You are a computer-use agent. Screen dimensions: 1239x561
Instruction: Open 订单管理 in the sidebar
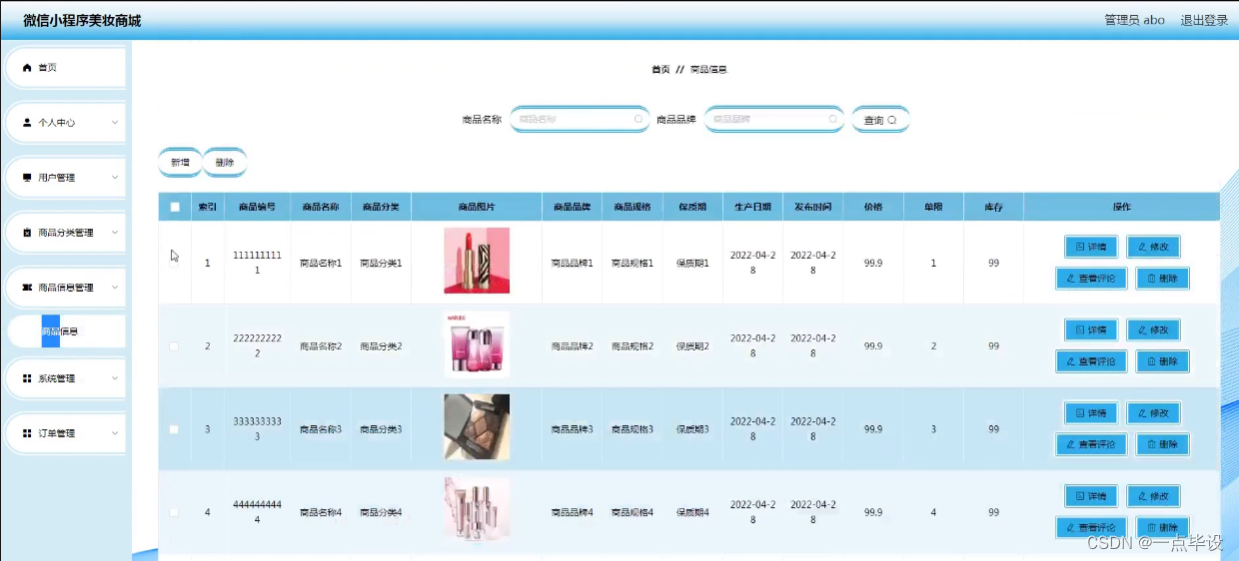pyautogui.click(x=66, y=434)
